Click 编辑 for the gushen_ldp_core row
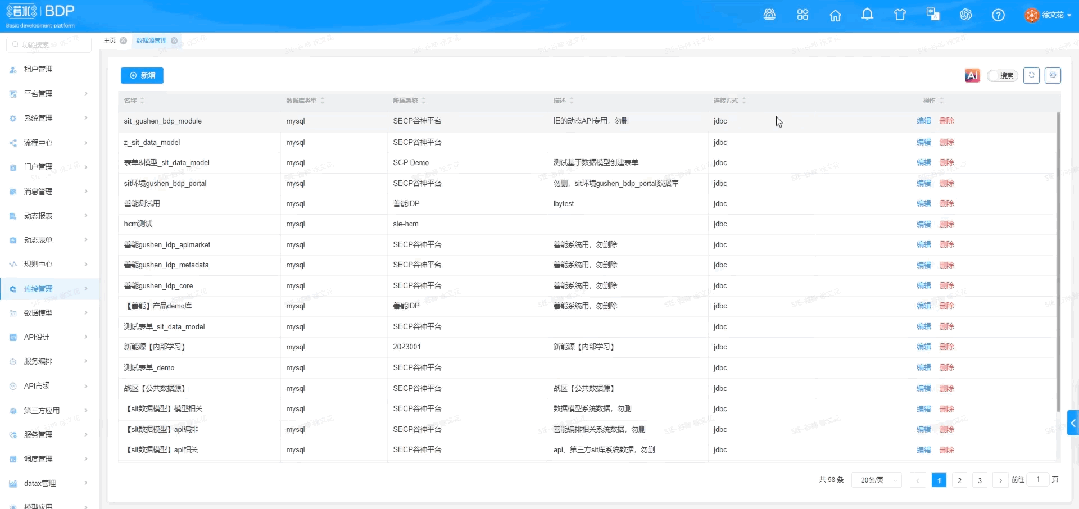The height and width of the screenshot is (509, 1079). click(923, 285)
